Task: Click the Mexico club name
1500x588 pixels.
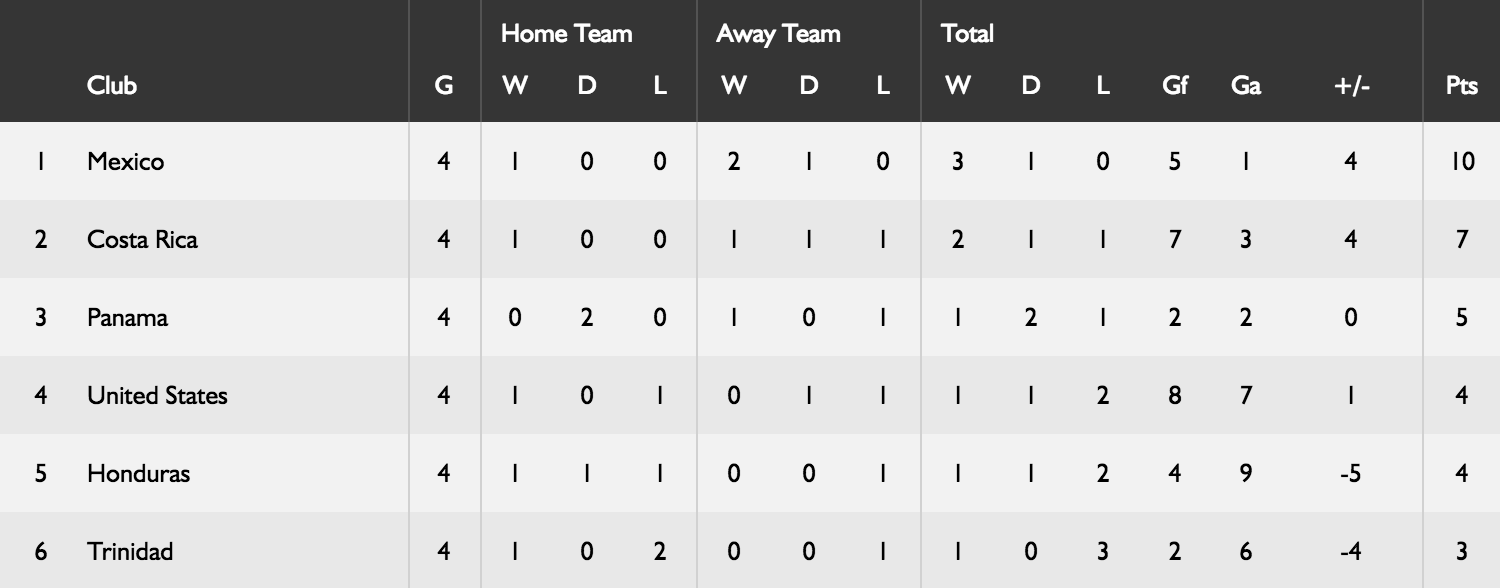Action: tap(125, 161)
